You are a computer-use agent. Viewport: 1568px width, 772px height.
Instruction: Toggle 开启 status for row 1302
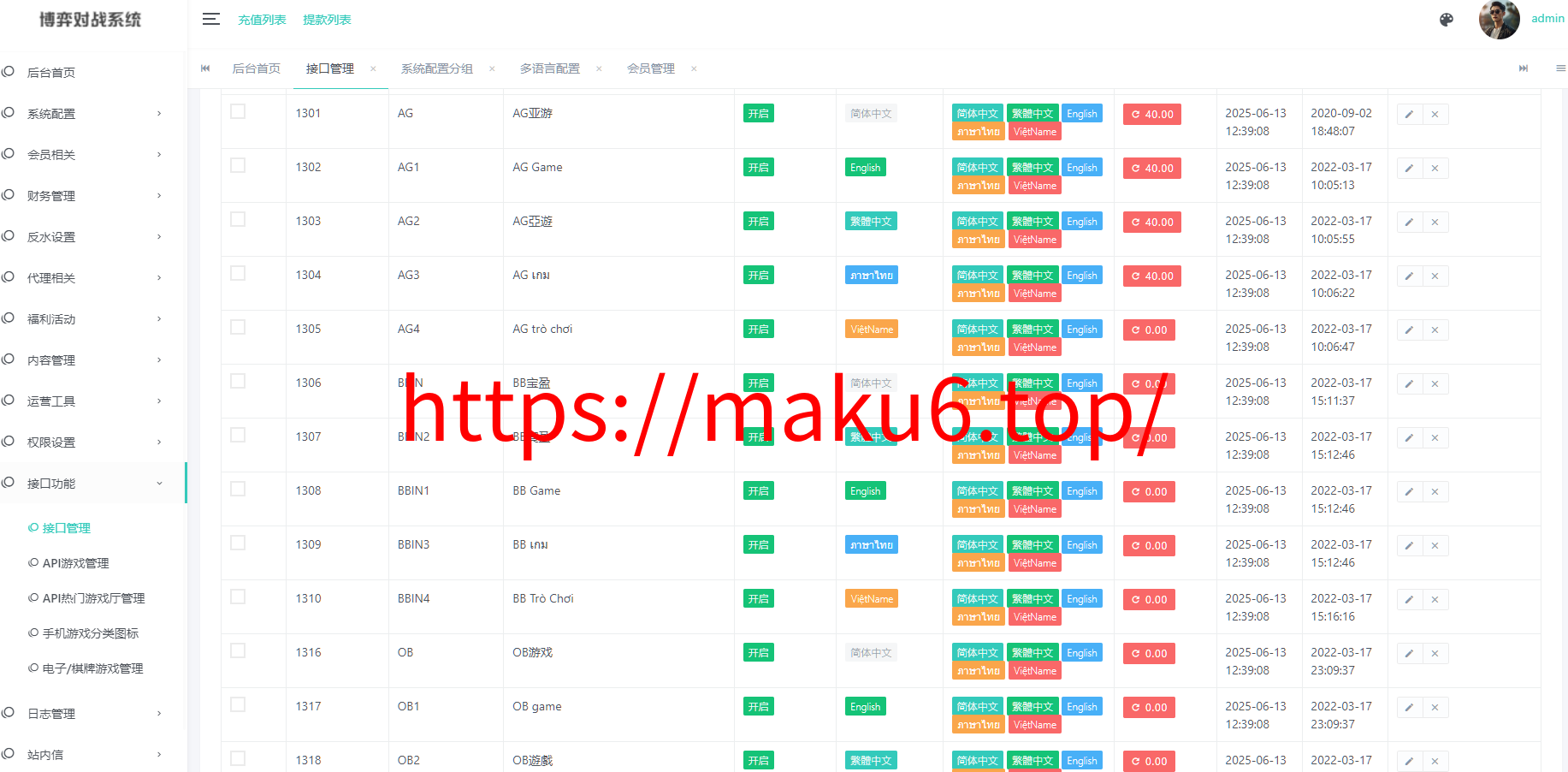pos(759,167)
